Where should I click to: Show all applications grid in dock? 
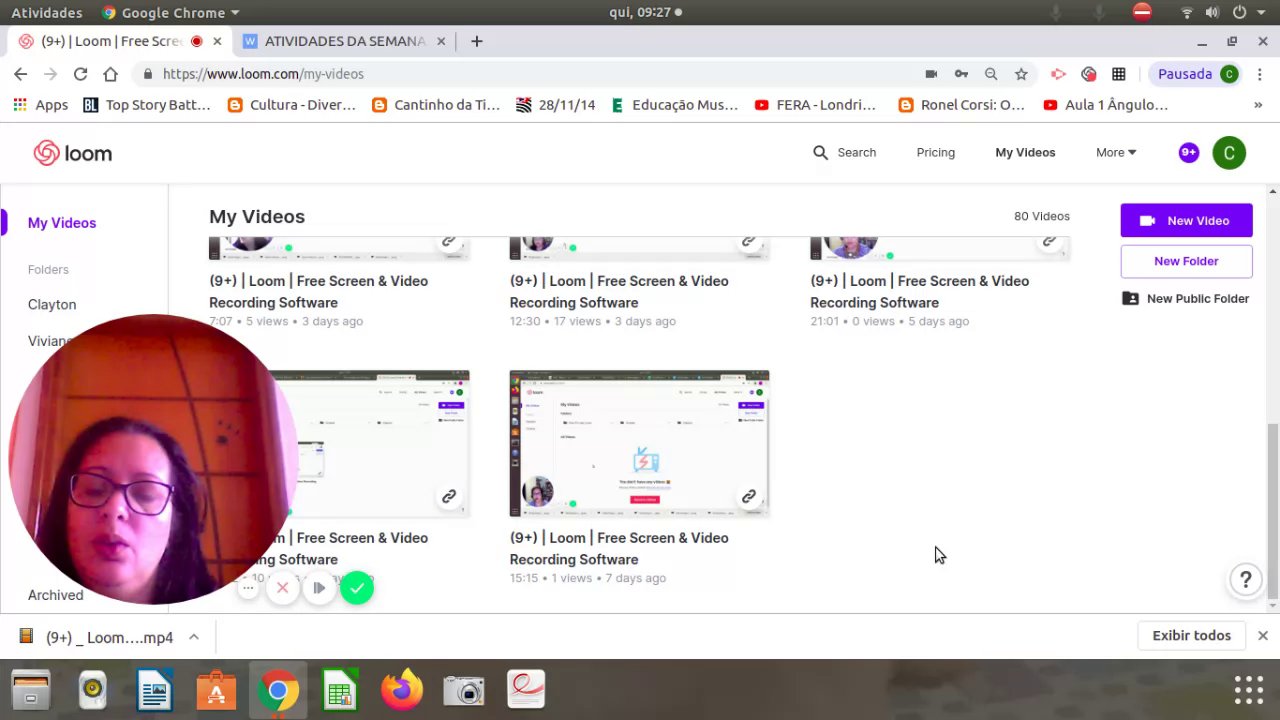click(1249, 690)
